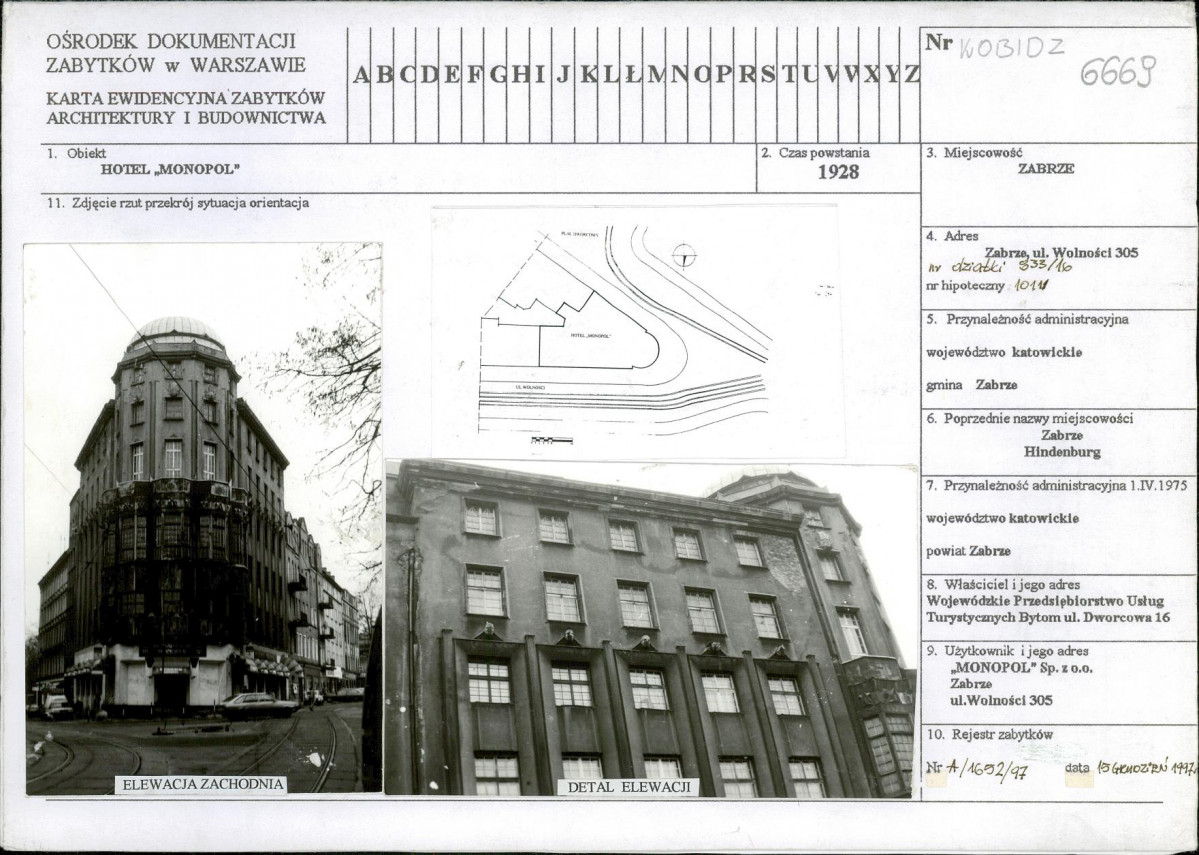Click the "ELEWACJA ZACHODNIA" caption label

201,785
